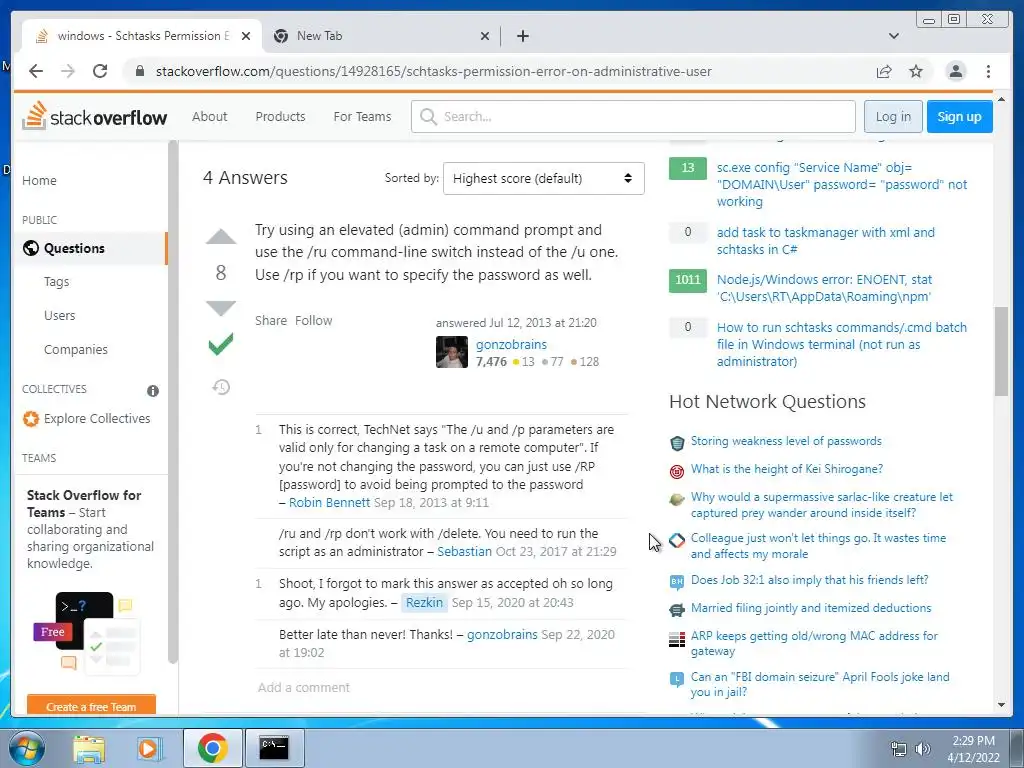
Task: Click the Share link under the answer
Action: tap(271, 321)
